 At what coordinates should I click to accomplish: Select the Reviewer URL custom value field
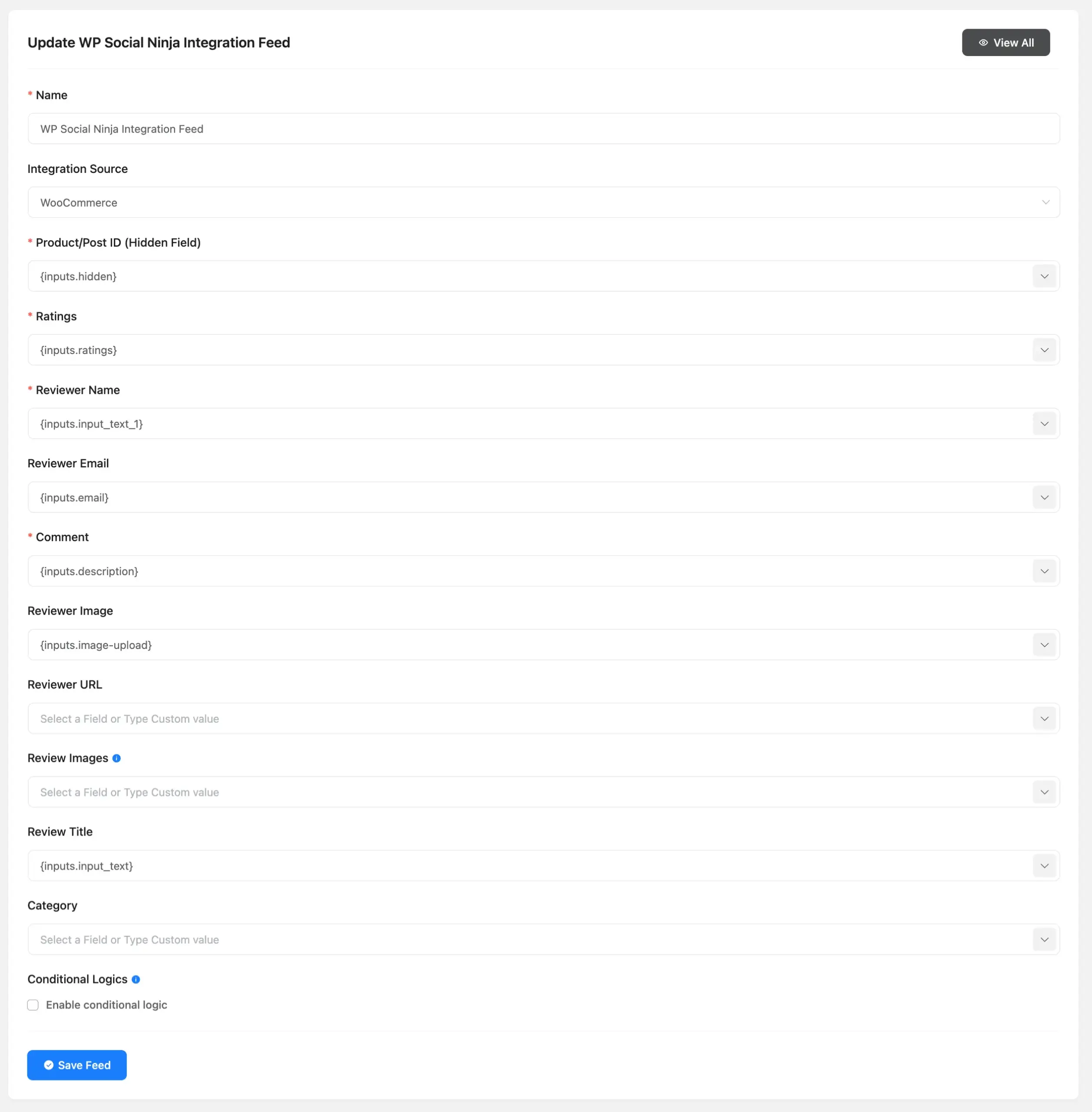[402, 718]
